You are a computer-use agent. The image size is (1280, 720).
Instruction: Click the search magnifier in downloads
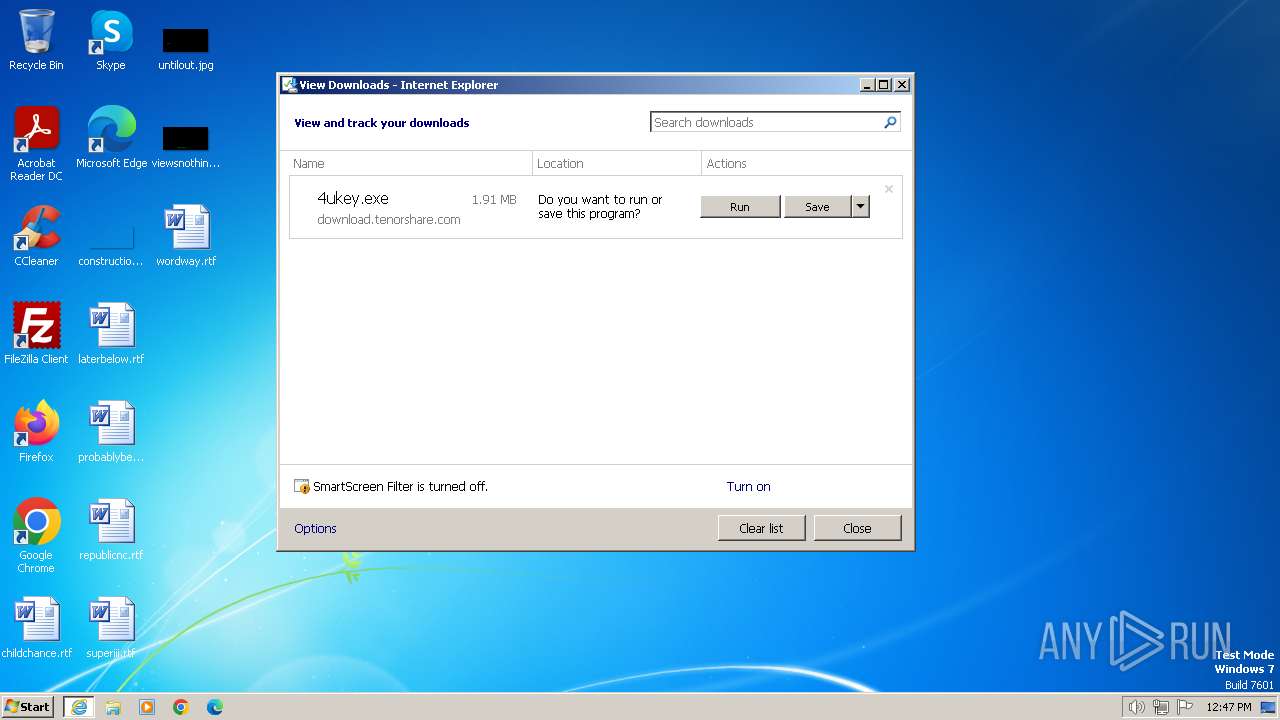pos(890,122)
